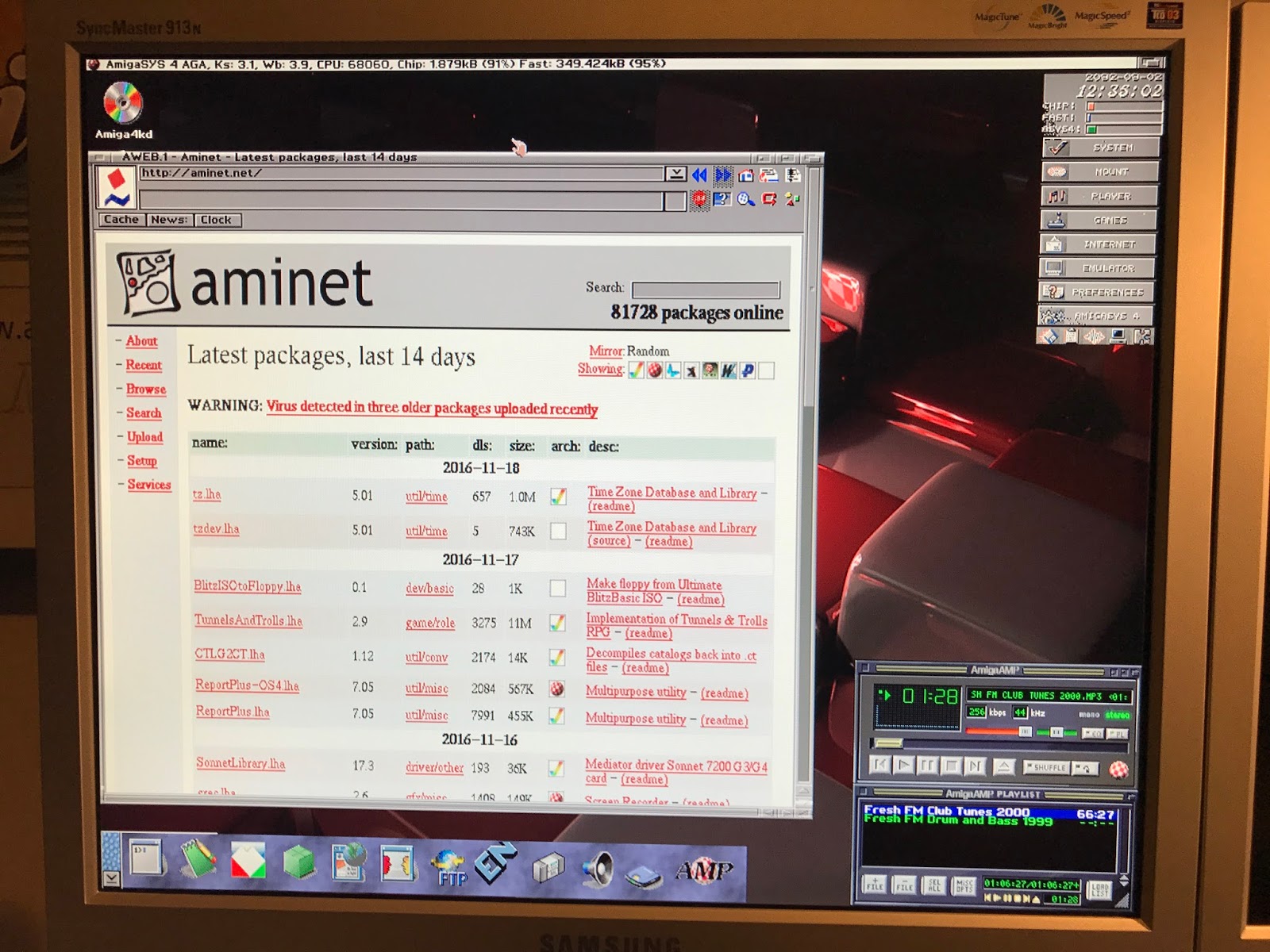Open the Upload link in Aminet sidebar
This screenshot has height=952, width=1270.
click(x=144, y=437)
